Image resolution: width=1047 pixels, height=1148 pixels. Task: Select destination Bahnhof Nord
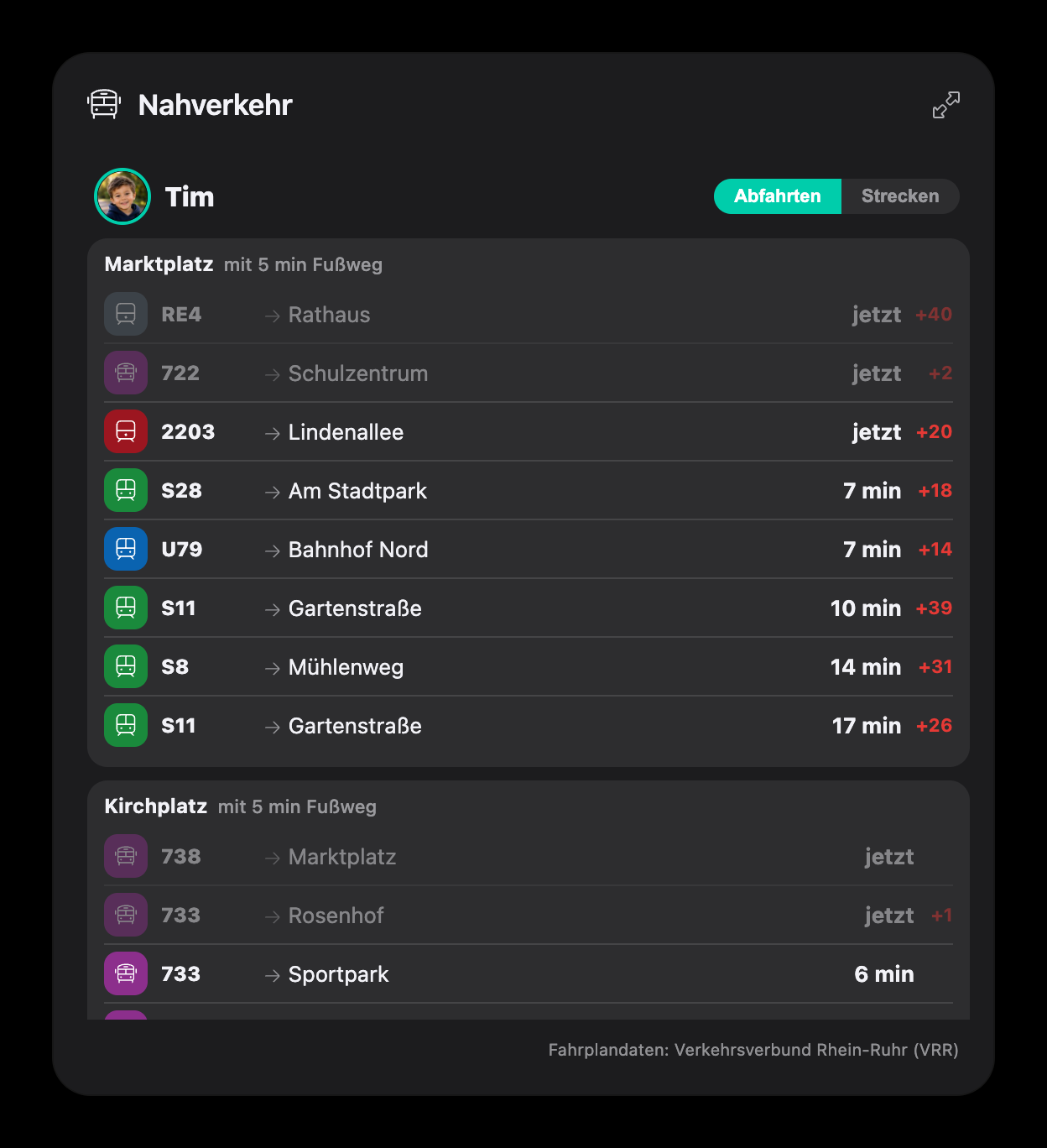[358, 550]
